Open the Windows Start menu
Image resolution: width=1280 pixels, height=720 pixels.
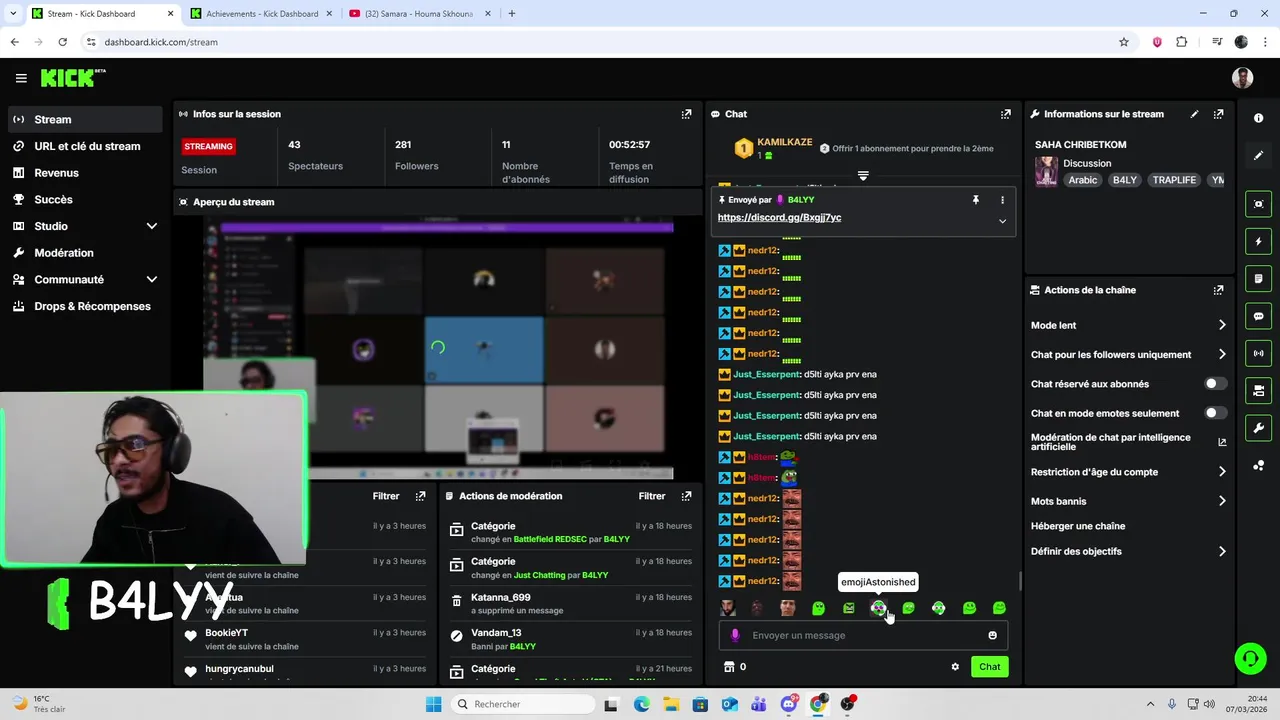433,704
